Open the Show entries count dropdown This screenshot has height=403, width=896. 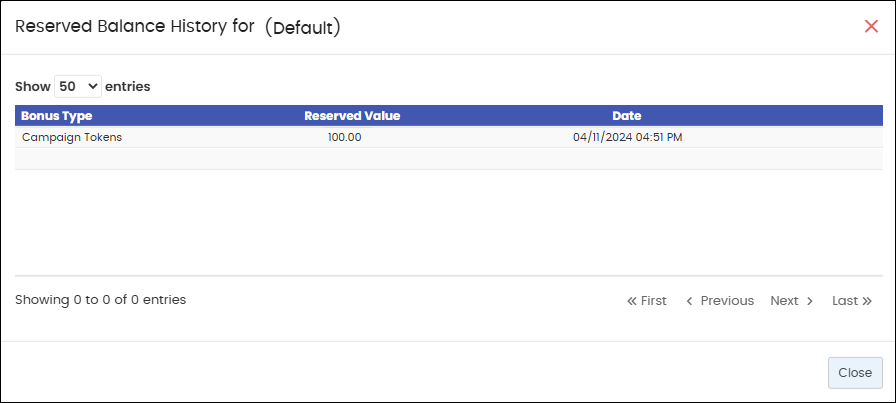(78, 86)
